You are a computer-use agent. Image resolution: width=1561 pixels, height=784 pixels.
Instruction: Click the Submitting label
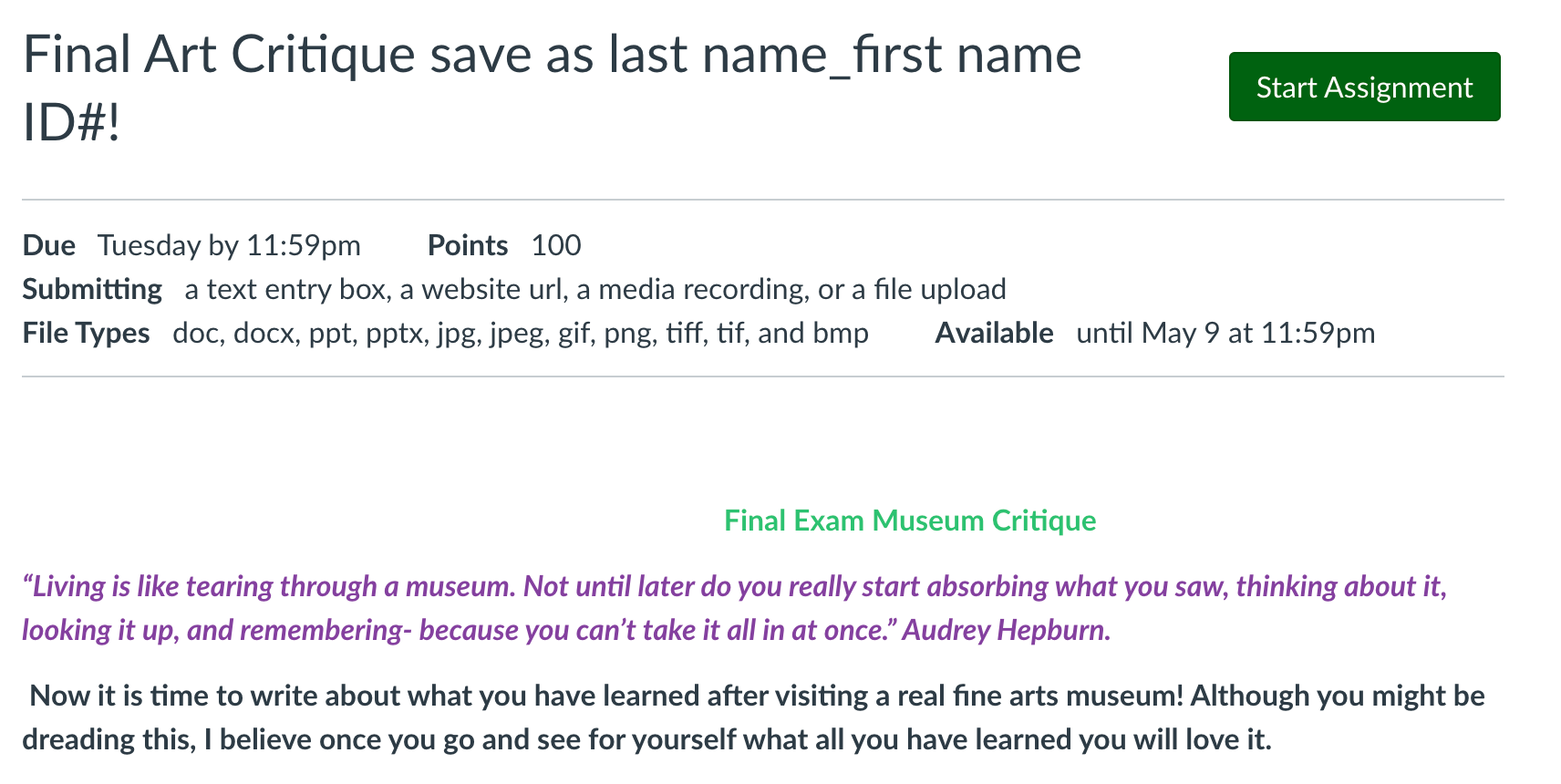(x=92, y=289)
